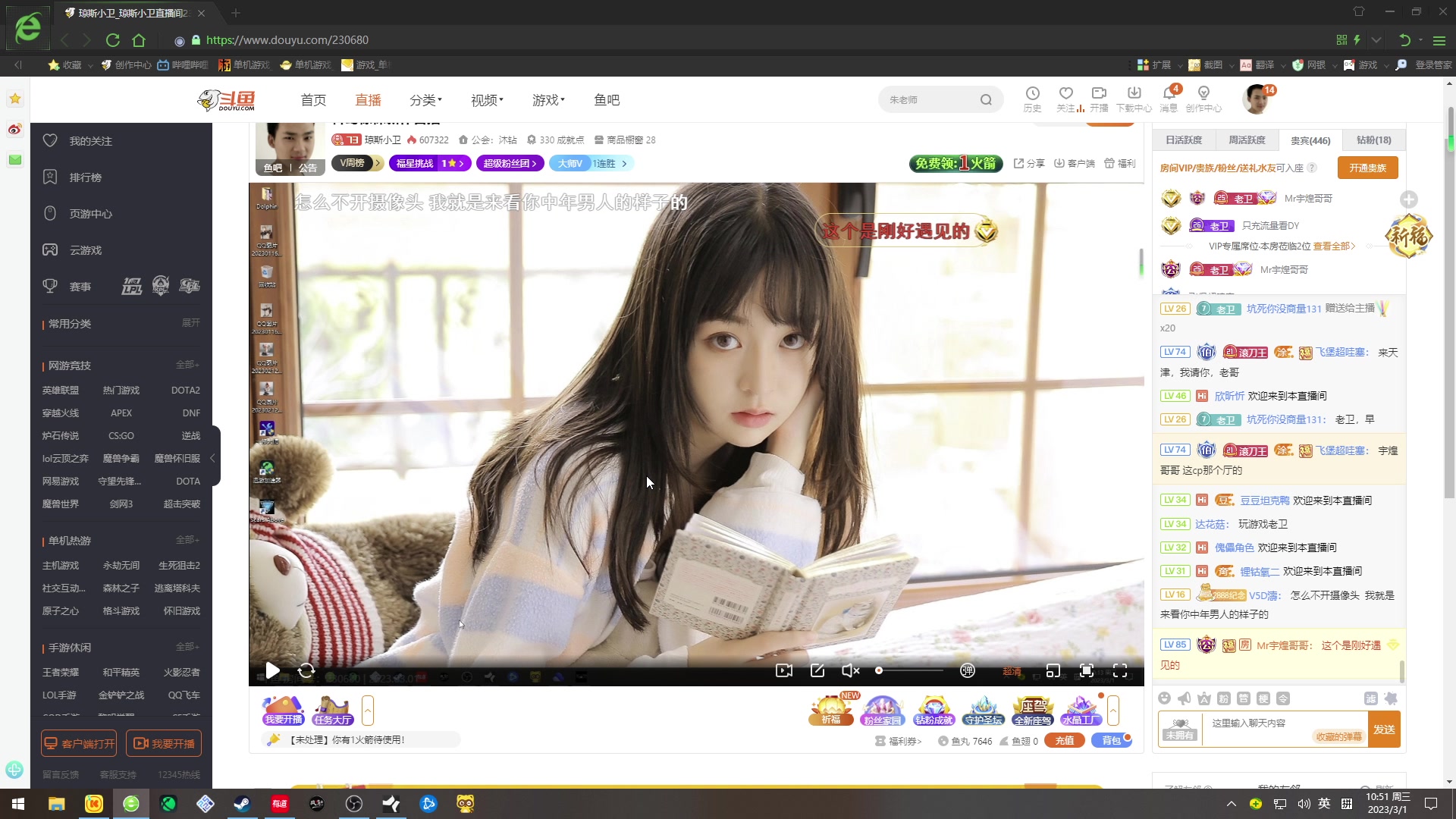Expand the 常用分类 section via 展开
Viewport: 1456px width, 819px height.
coord(190,323)
